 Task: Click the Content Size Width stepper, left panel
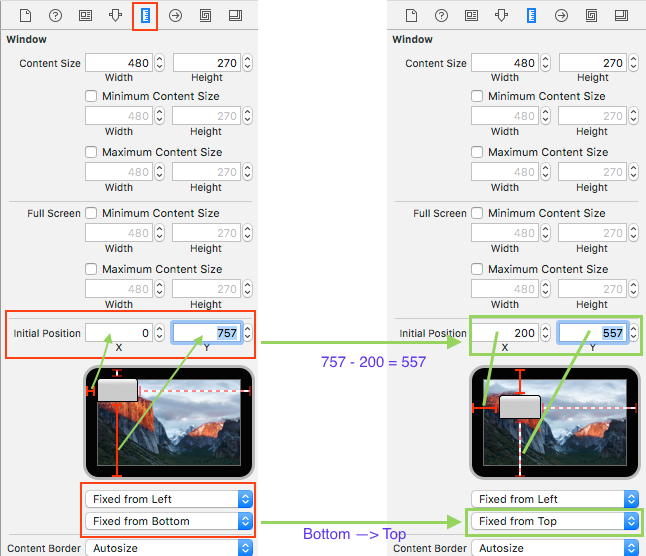(159, 63)
